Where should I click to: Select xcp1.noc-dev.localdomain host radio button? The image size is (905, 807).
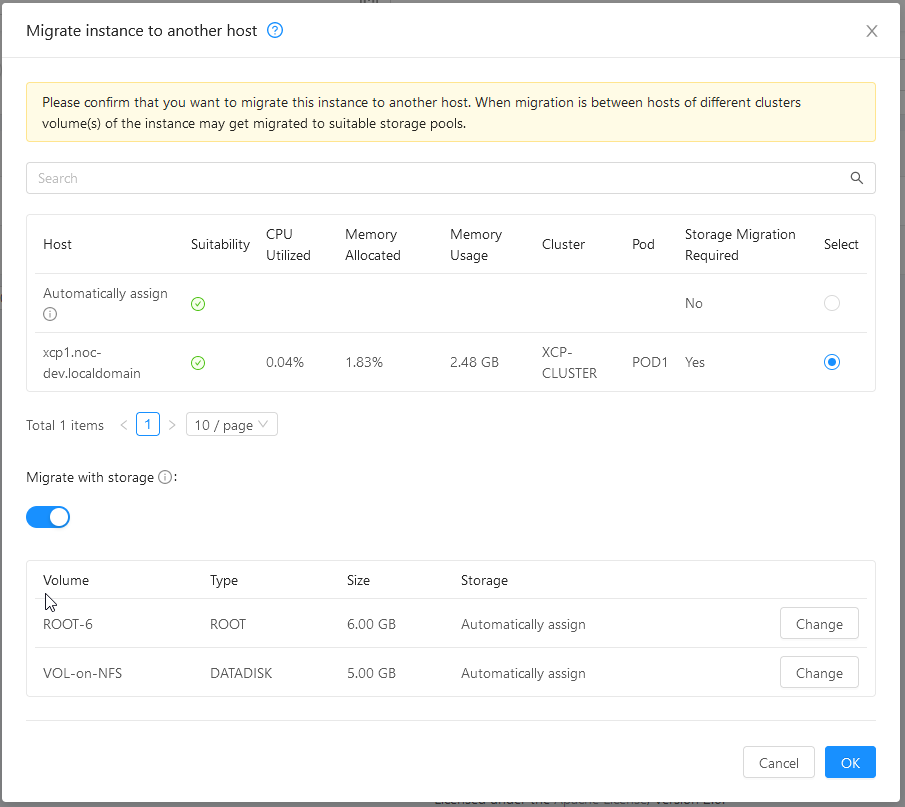[831, 362]
